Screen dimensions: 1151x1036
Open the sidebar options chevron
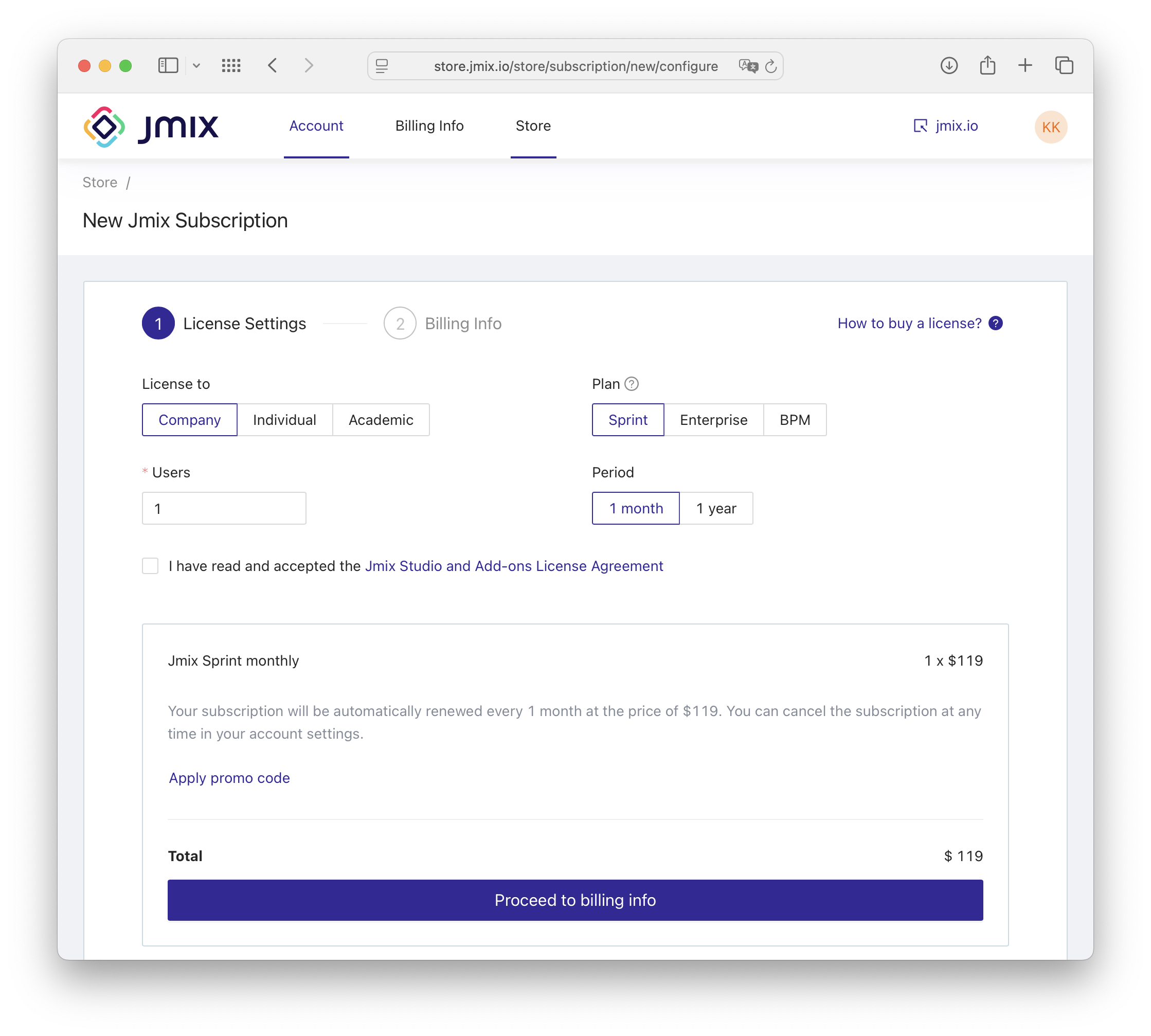[196, 65]
